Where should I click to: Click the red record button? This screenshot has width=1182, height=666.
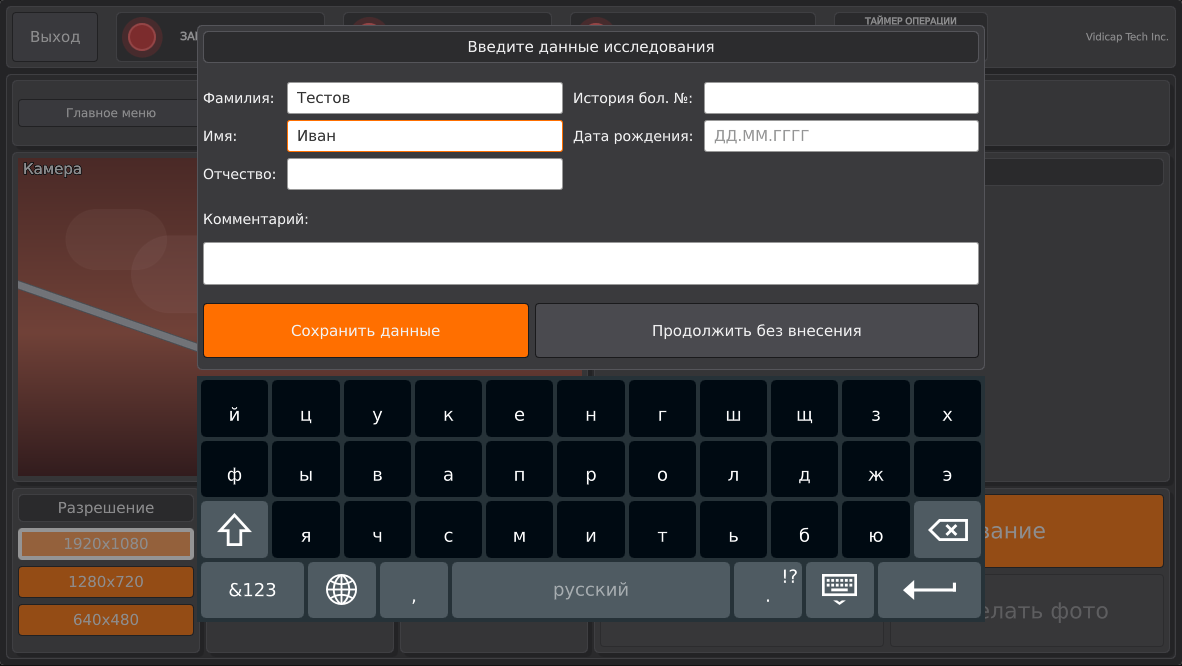click(x=142, y=37)
